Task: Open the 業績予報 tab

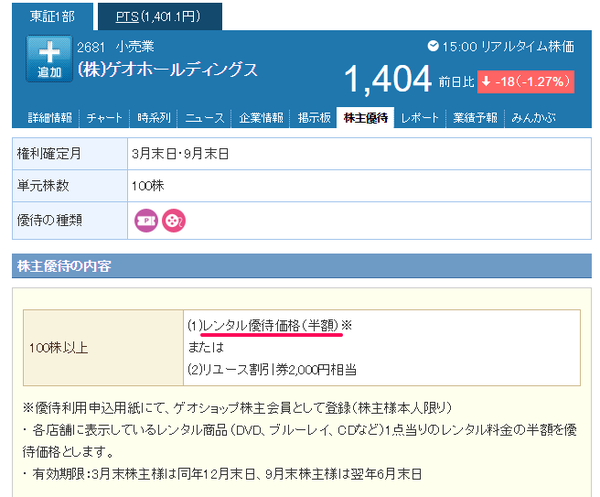Action: [475, 118]
